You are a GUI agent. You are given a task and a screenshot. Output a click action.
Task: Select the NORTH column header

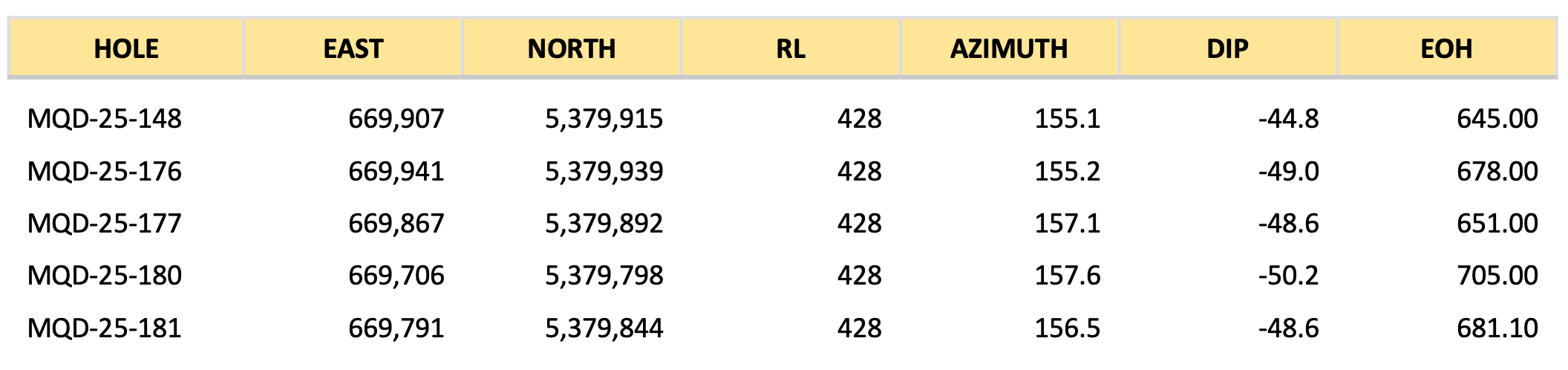[x=572, y=49]
